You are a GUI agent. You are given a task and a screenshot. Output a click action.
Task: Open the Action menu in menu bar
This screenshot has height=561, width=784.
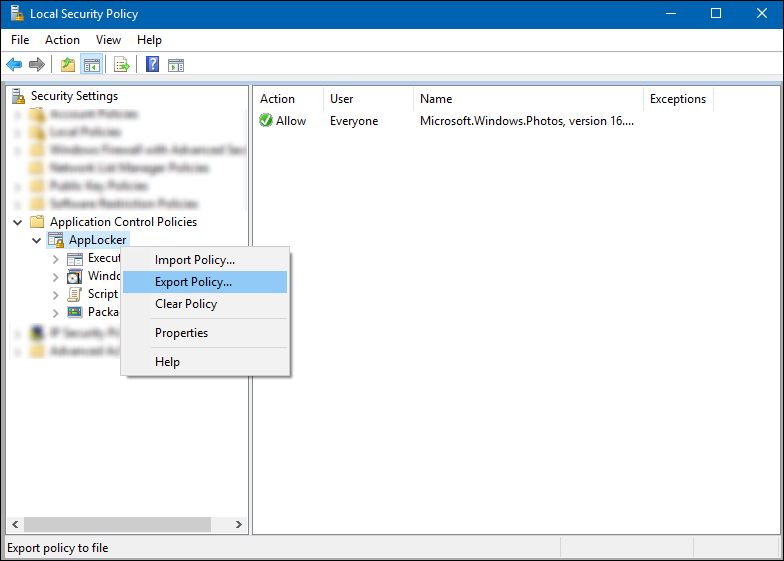coord(62,40)
